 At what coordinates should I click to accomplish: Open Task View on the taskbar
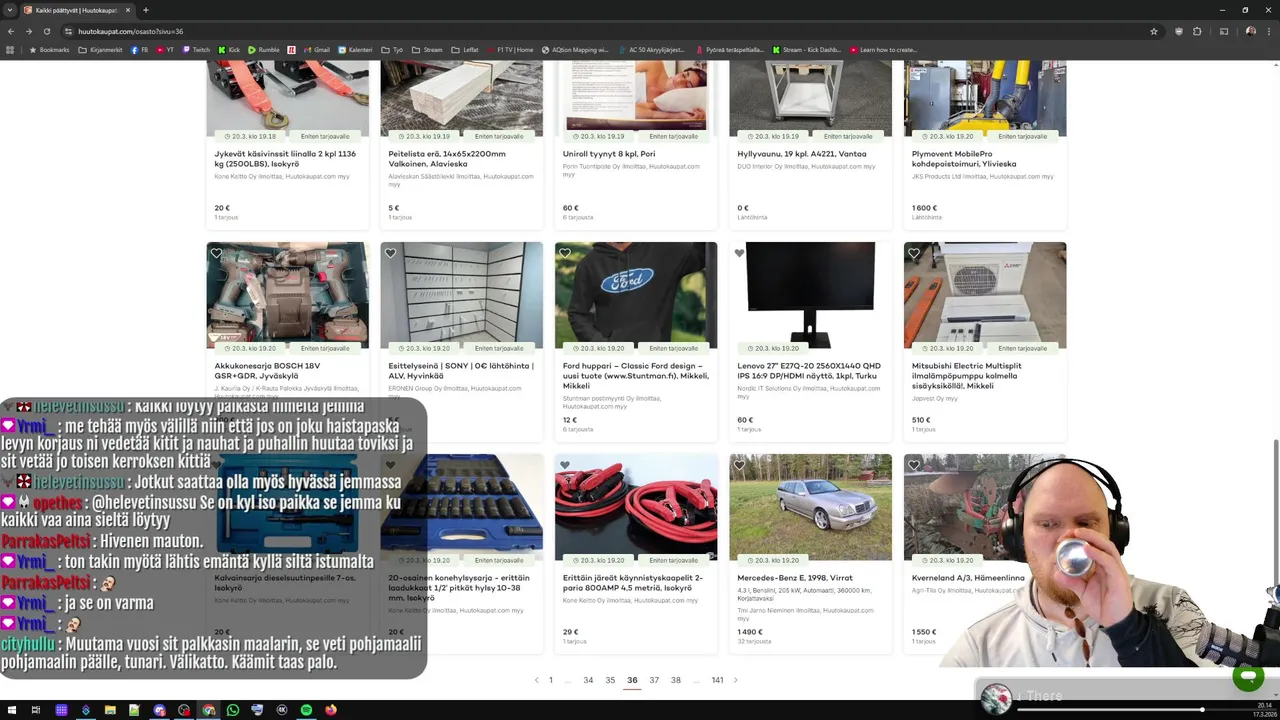pos(36,710)
